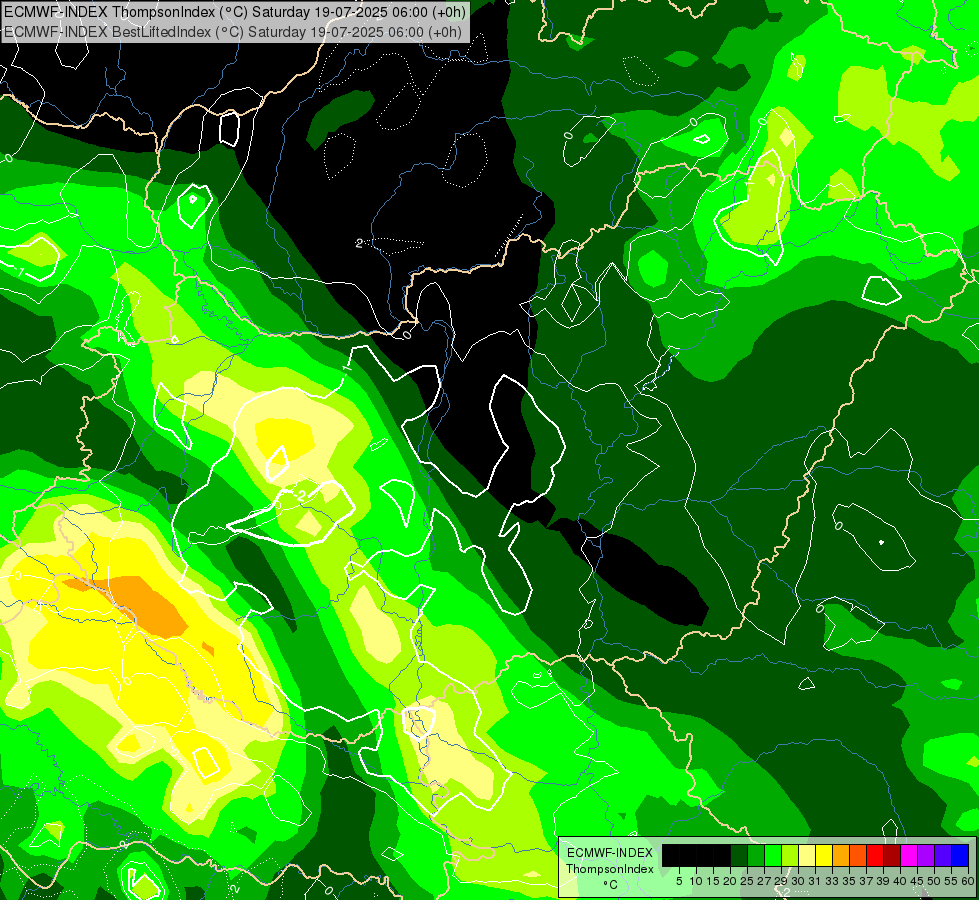
Task: Click the blue 55–60 legend swatch
Action: (960, 855)
